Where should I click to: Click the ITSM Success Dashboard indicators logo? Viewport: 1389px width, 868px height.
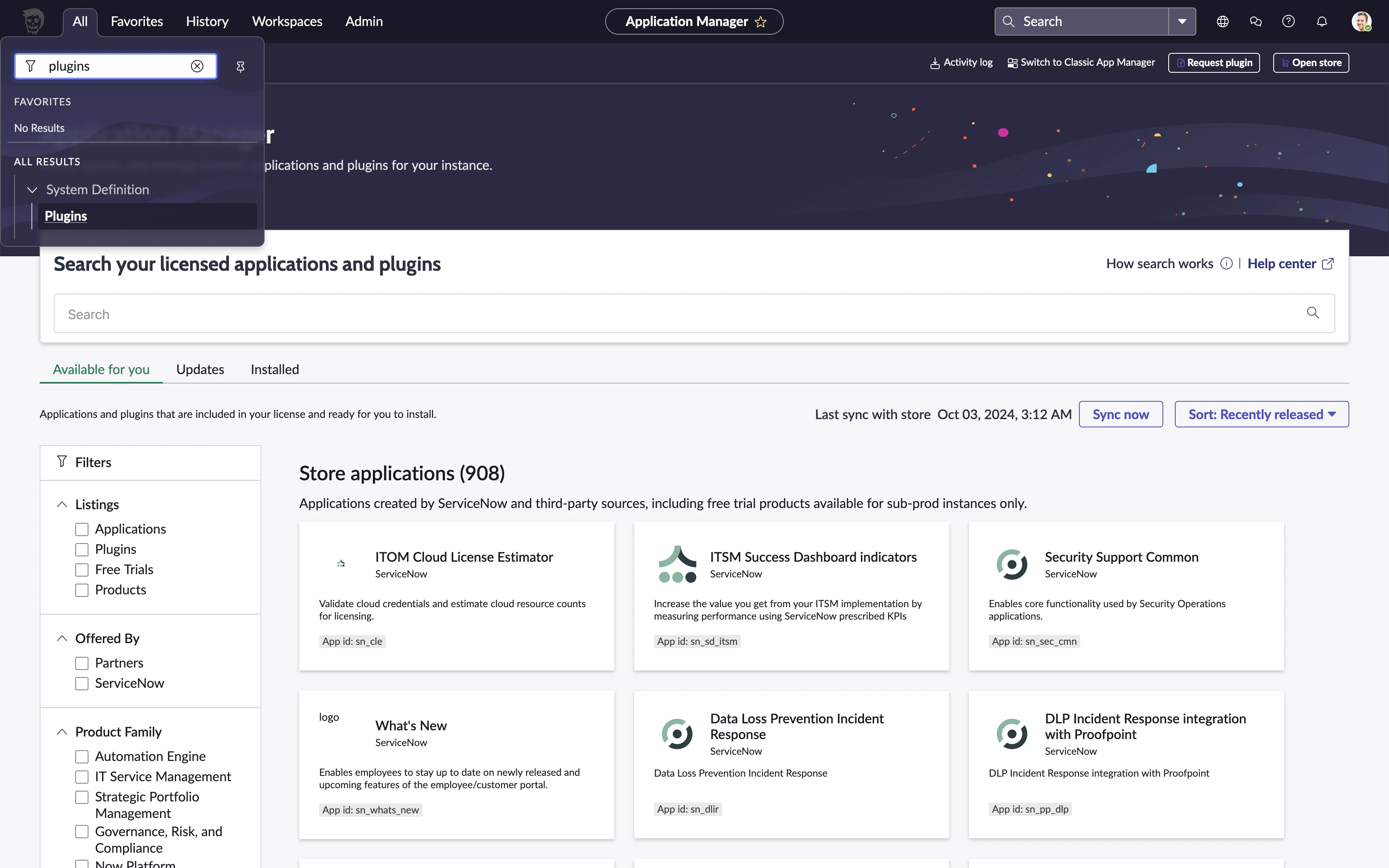pos(677,564)
